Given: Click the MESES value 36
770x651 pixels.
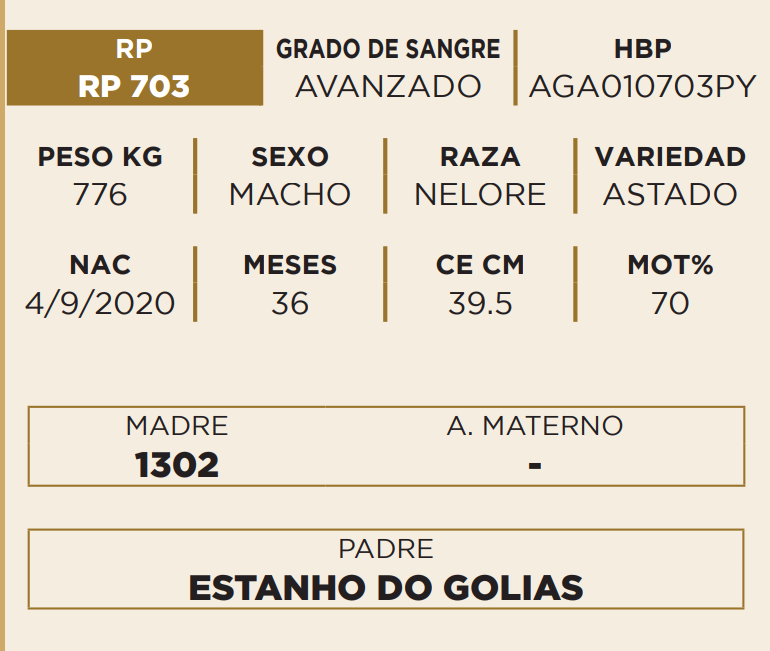Looking at the screenshot, I should point(290,302).
